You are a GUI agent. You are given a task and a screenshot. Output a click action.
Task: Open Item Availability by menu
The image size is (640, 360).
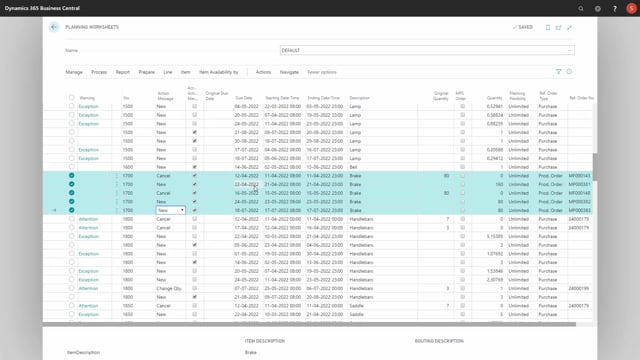tap(218, 72)
